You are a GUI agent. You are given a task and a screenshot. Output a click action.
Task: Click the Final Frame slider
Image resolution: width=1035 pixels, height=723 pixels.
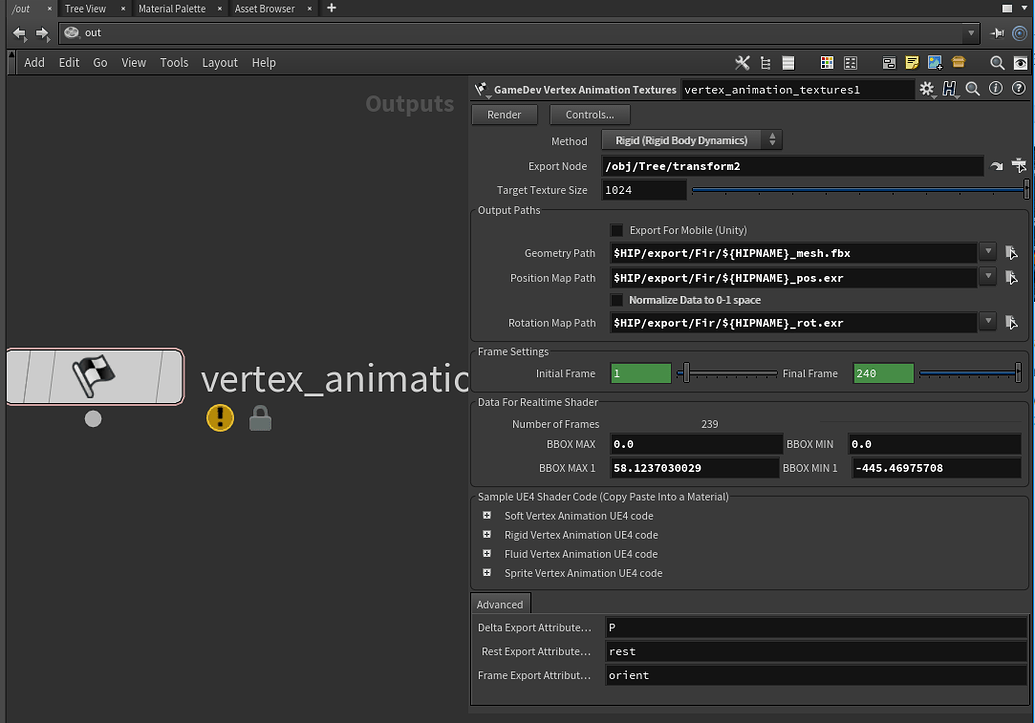[x=970, y=374]
